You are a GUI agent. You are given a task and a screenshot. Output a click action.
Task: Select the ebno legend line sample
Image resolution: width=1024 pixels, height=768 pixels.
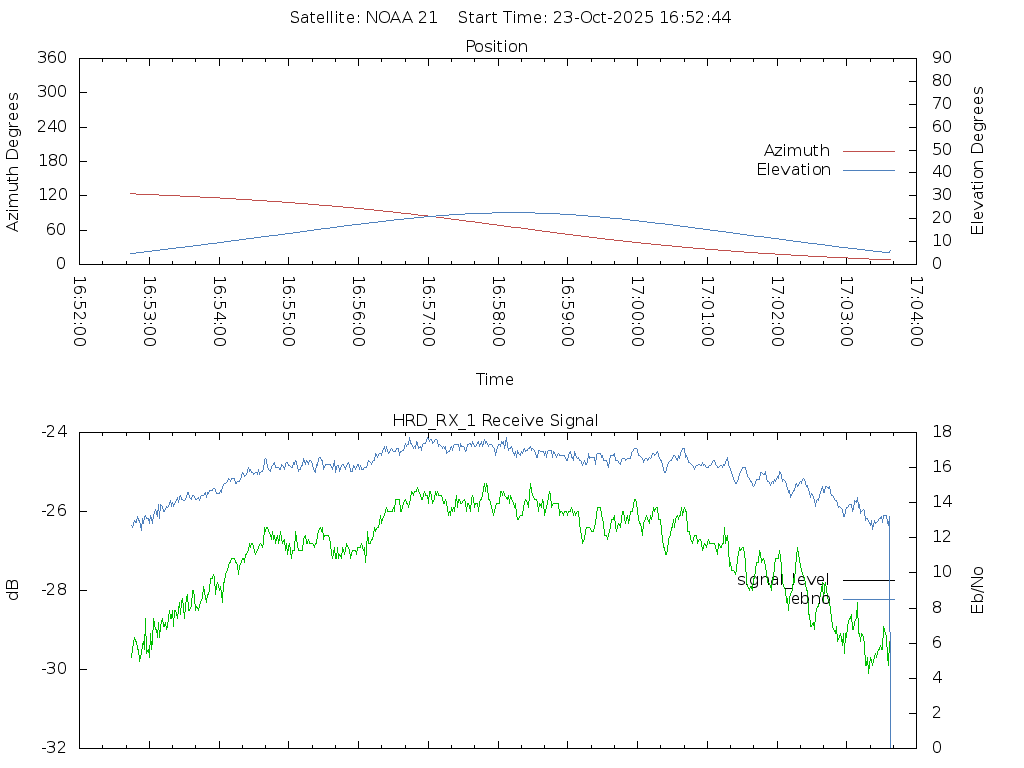pyautogui.click(x=868, y=599)
